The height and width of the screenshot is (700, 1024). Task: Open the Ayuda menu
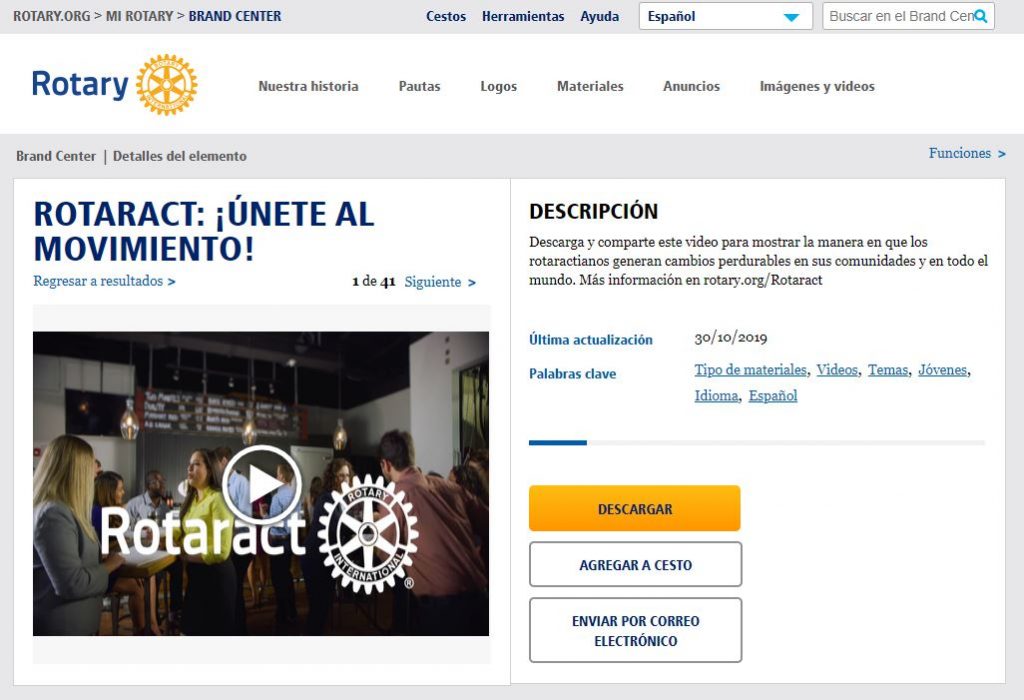point(600,16)
